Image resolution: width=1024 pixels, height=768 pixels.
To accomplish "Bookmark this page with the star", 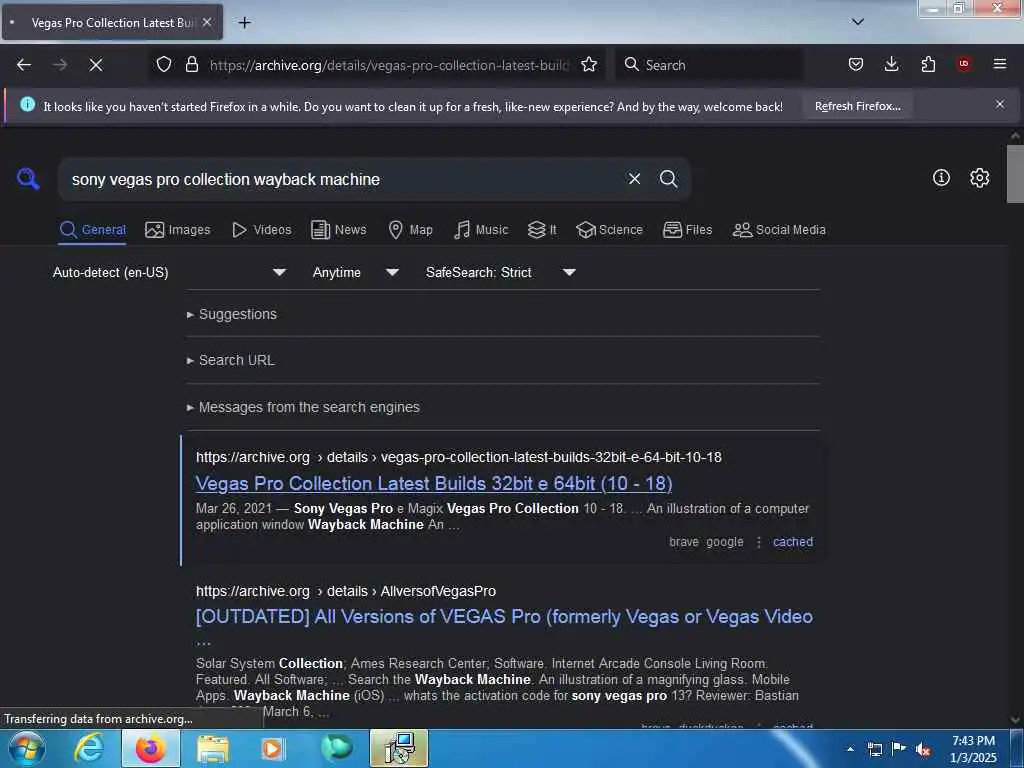I will tap(588, 65).
